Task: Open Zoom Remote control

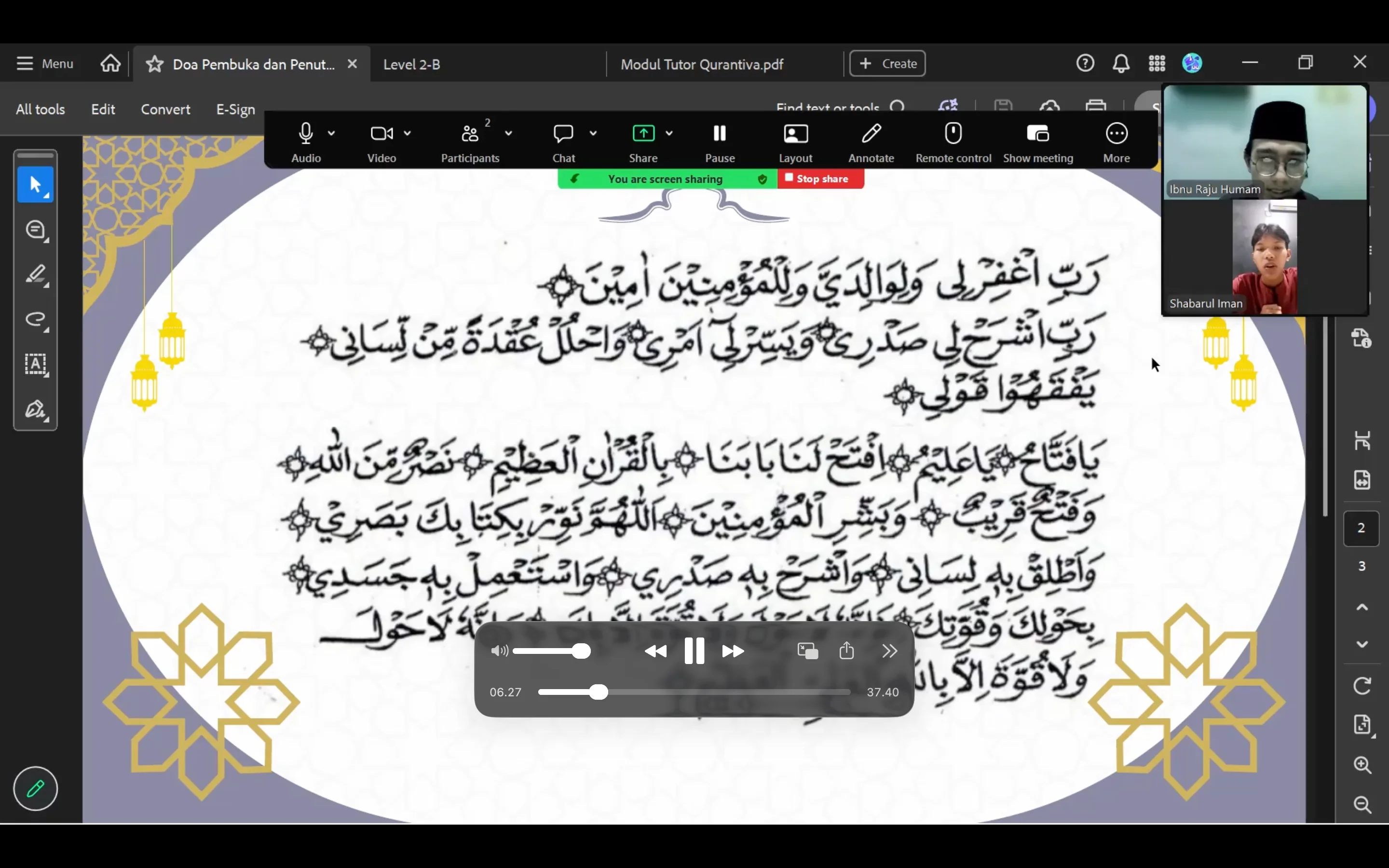Action: click(x=953, y=142)
